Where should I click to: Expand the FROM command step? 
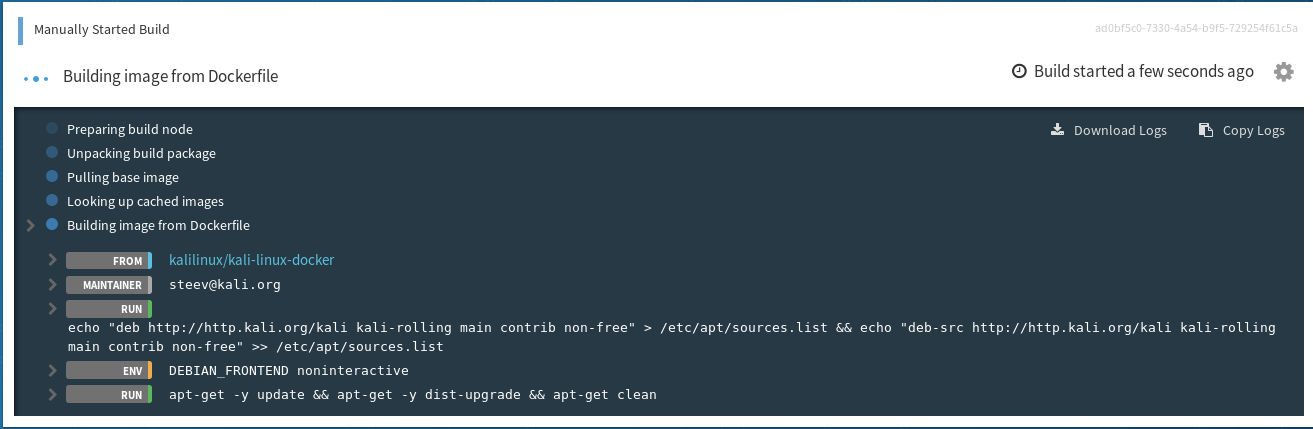coord(52,260)
